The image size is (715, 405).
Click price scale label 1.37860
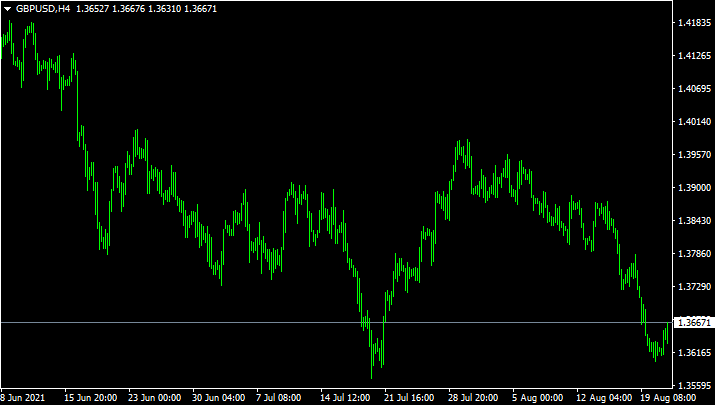pos(695,253)
